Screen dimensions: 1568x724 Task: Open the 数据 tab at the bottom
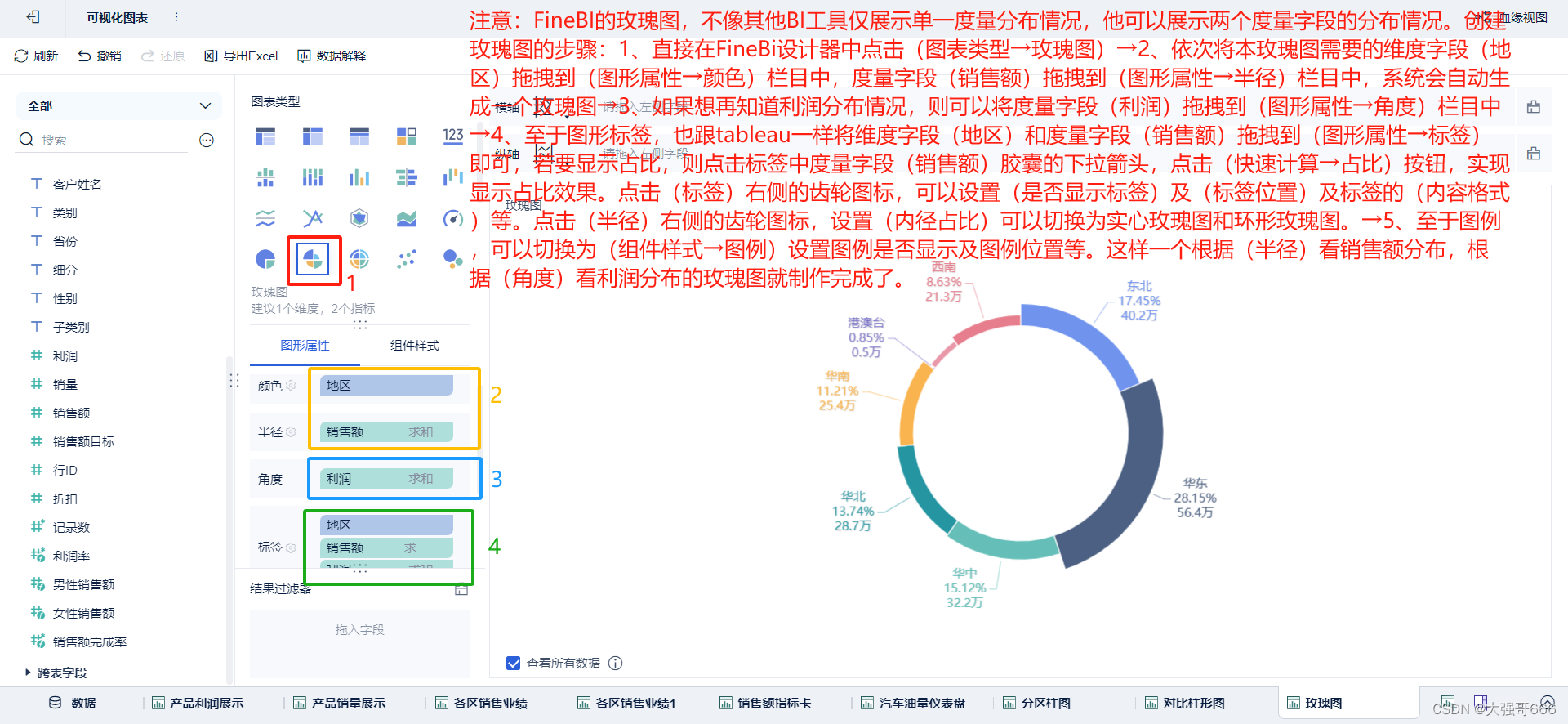click(73, 703)
